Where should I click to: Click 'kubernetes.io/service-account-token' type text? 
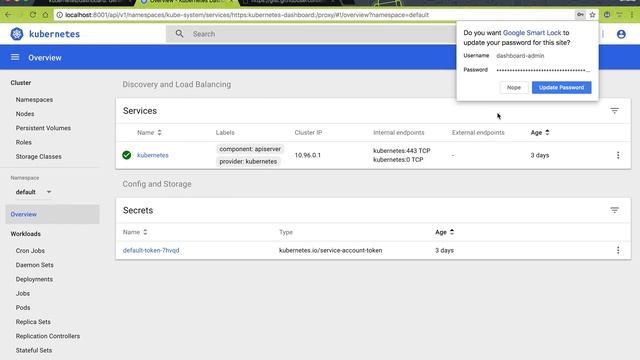tap(331, 250)
